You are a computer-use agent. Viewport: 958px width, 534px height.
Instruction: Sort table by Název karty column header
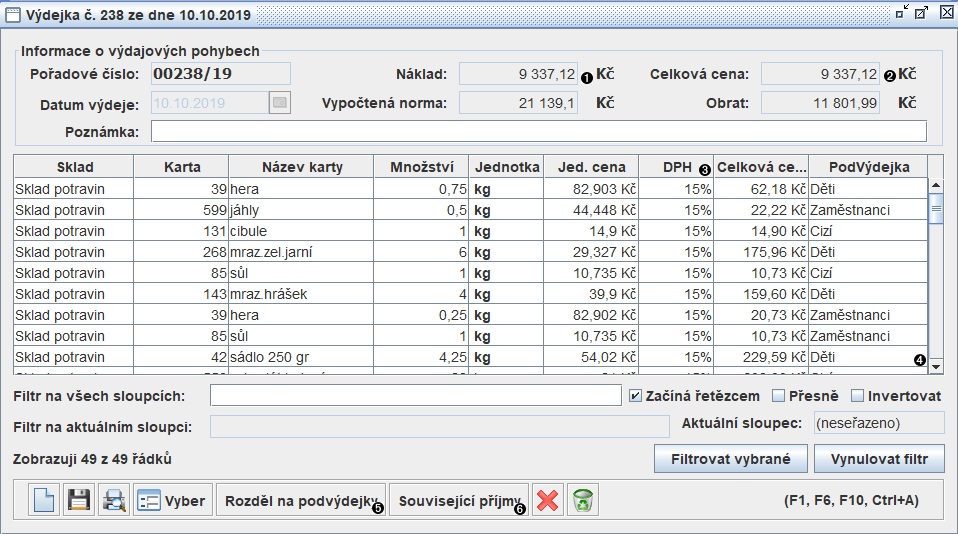(301, 167)
